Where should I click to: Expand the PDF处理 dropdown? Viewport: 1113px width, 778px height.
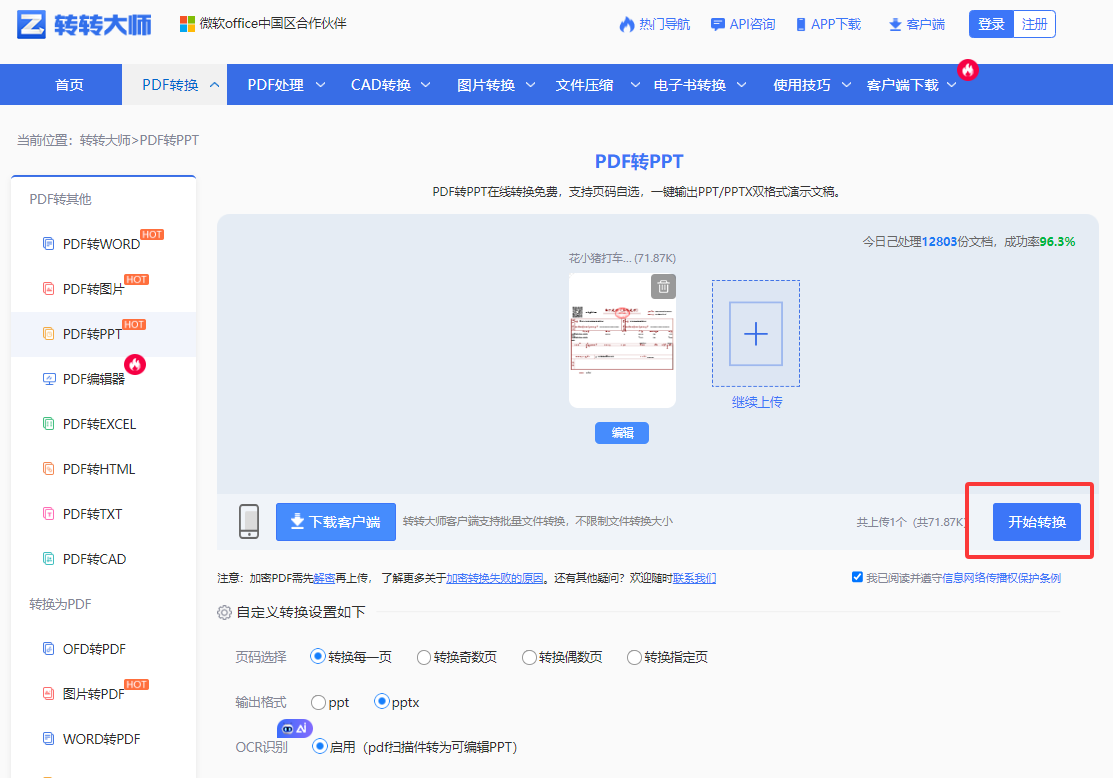click(320, 84)
